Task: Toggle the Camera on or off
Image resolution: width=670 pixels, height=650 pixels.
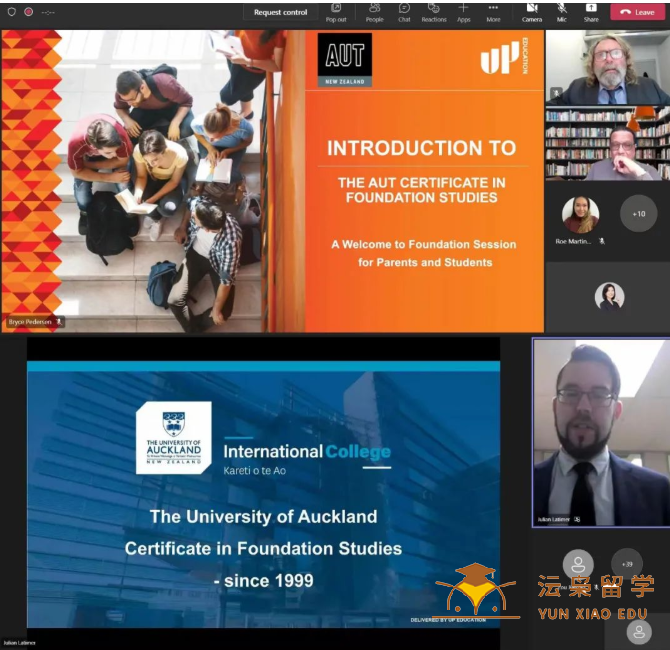Action: pos(532,12)
